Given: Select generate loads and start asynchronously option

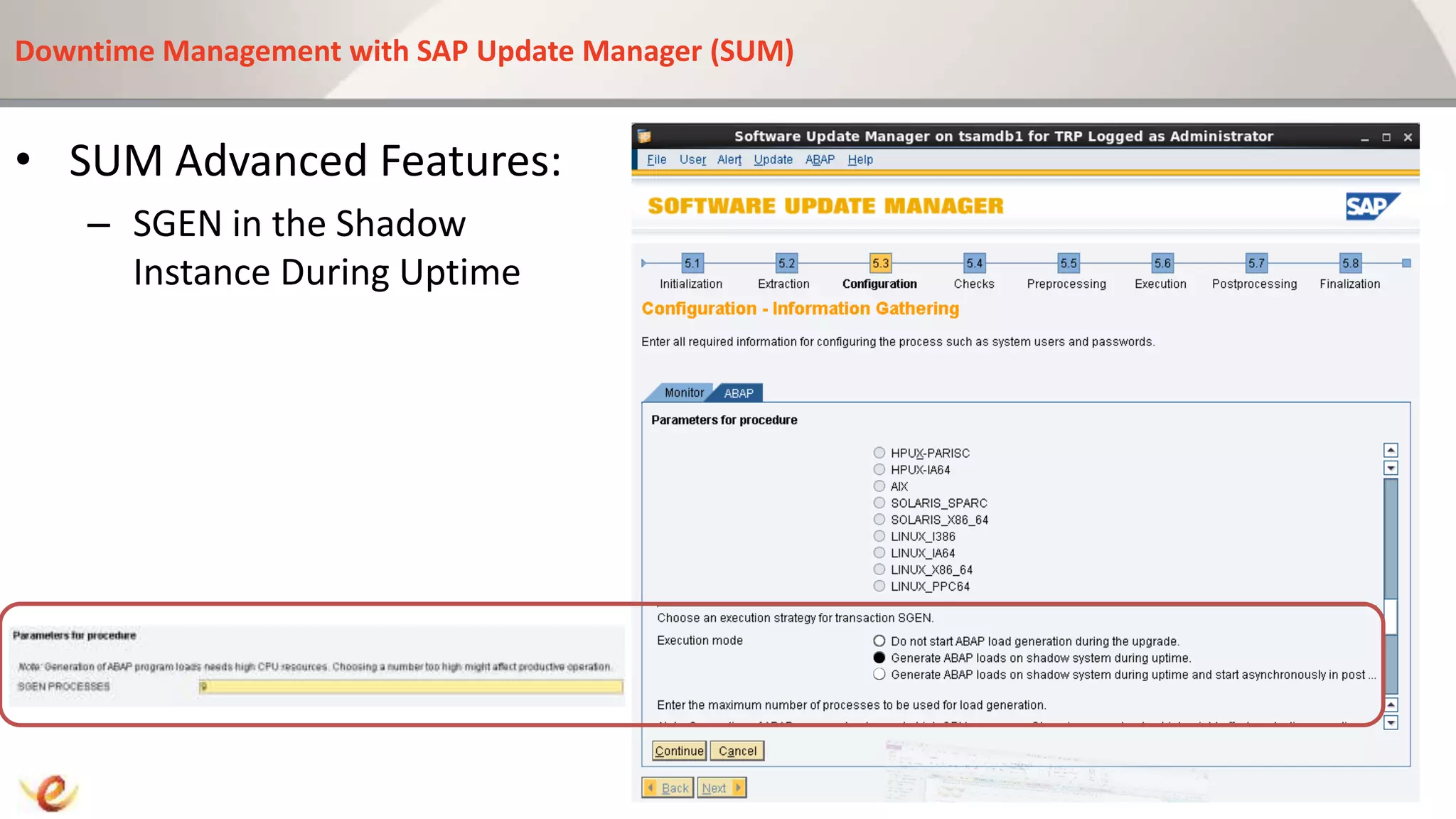Looking at the screenshot, I should coord(879,674).
